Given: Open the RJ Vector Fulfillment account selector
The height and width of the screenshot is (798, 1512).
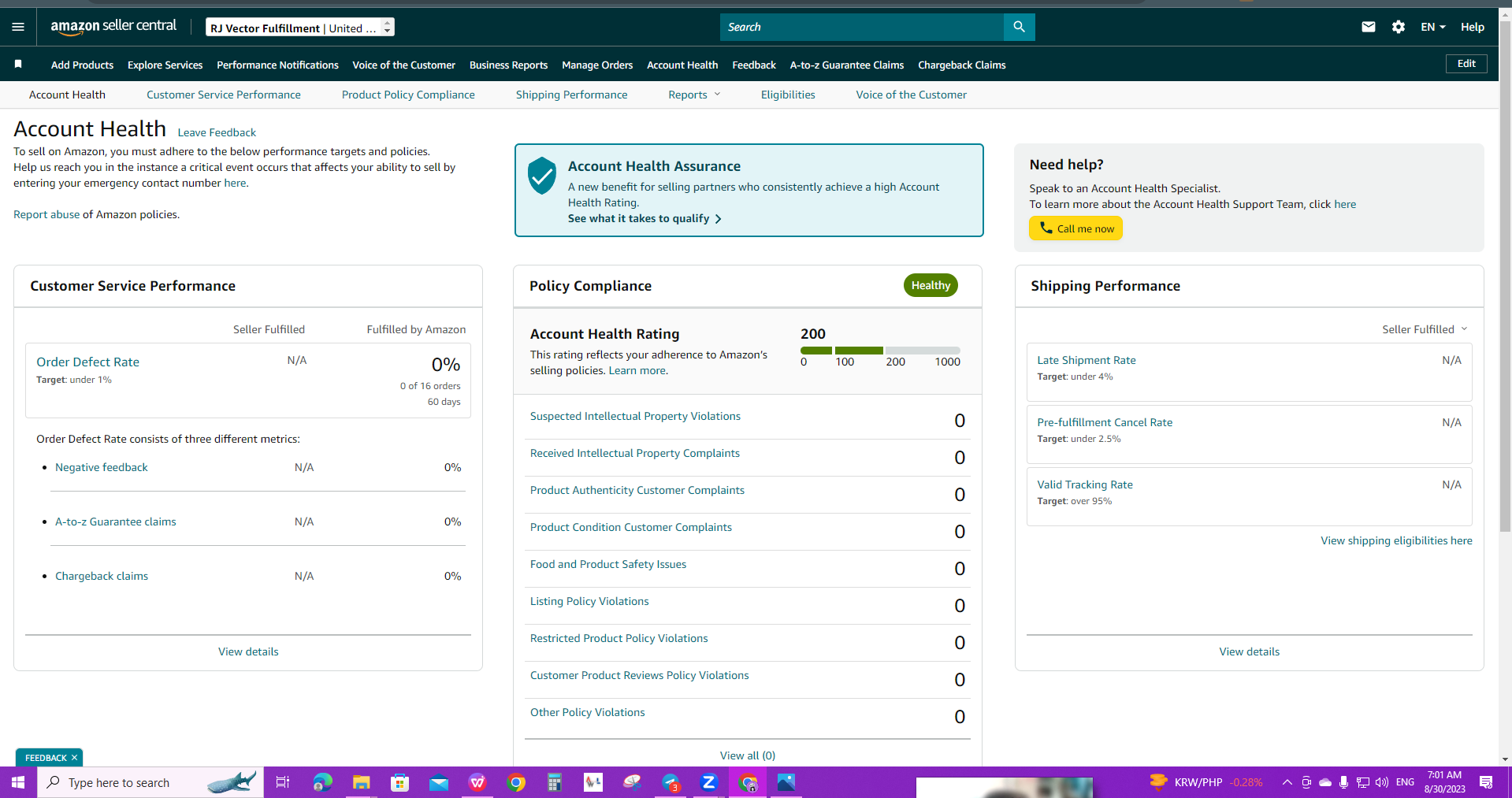Looking at the screenshot, I should [300, 28].
